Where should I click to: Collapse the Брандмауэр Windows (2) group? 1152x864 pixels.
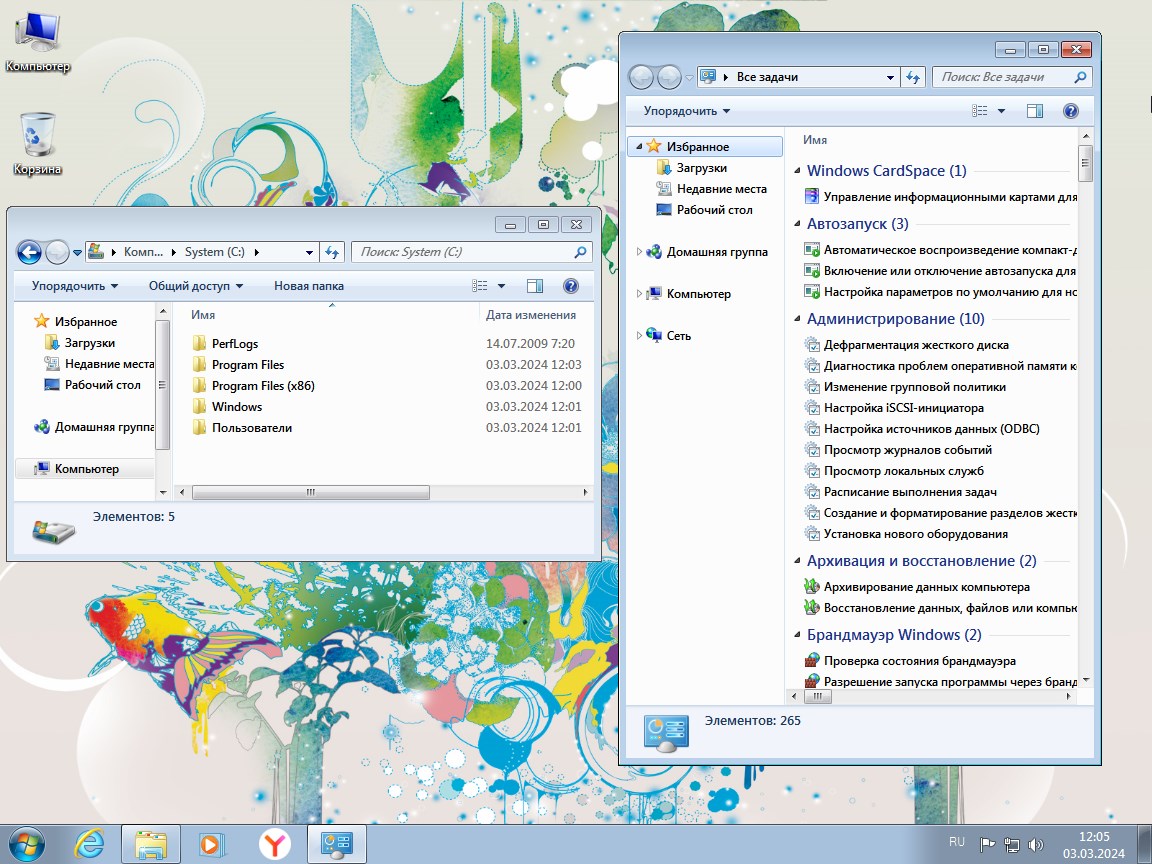pos(797,635)
